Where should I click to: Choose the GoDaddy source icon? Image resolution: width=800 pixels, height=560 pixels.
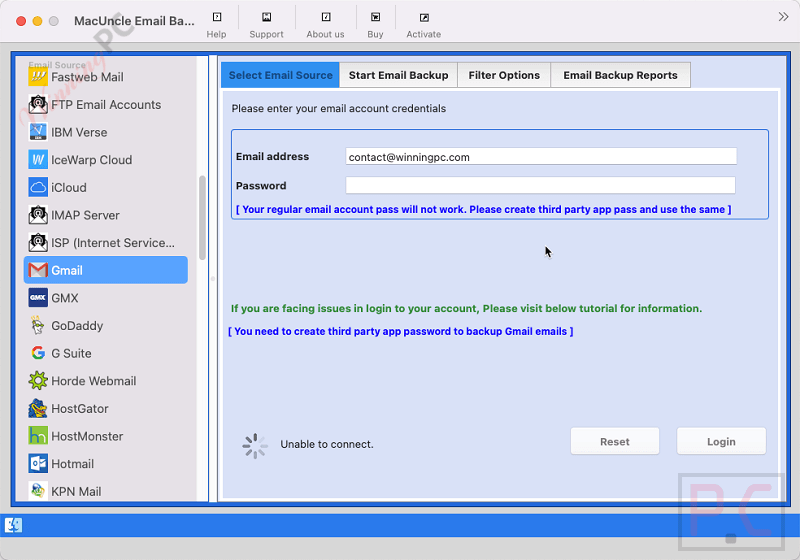point(38,325)
